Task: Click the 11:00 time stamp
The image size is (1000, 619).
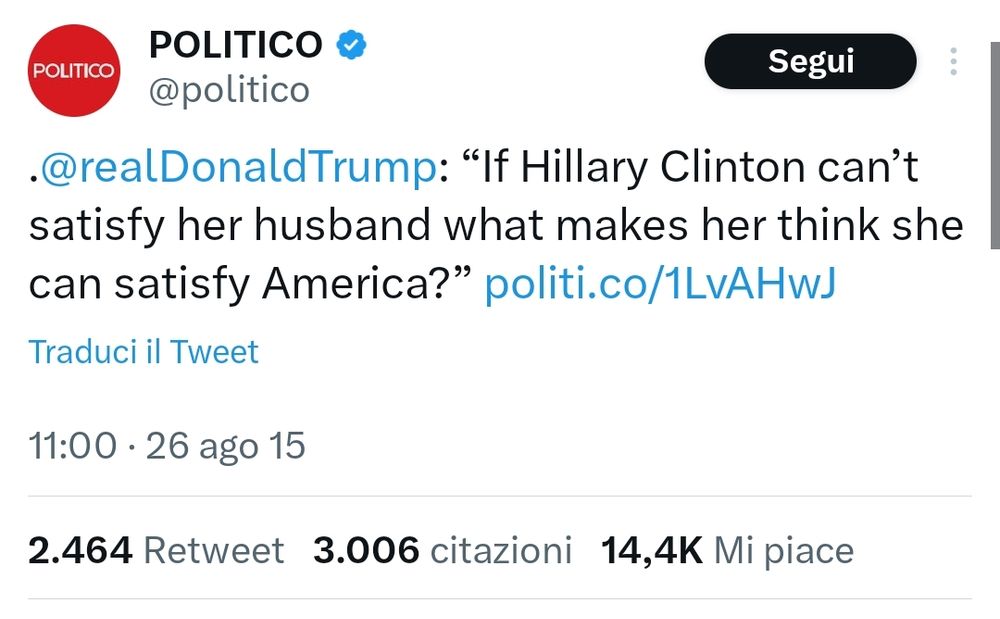Action: point(73,445)
